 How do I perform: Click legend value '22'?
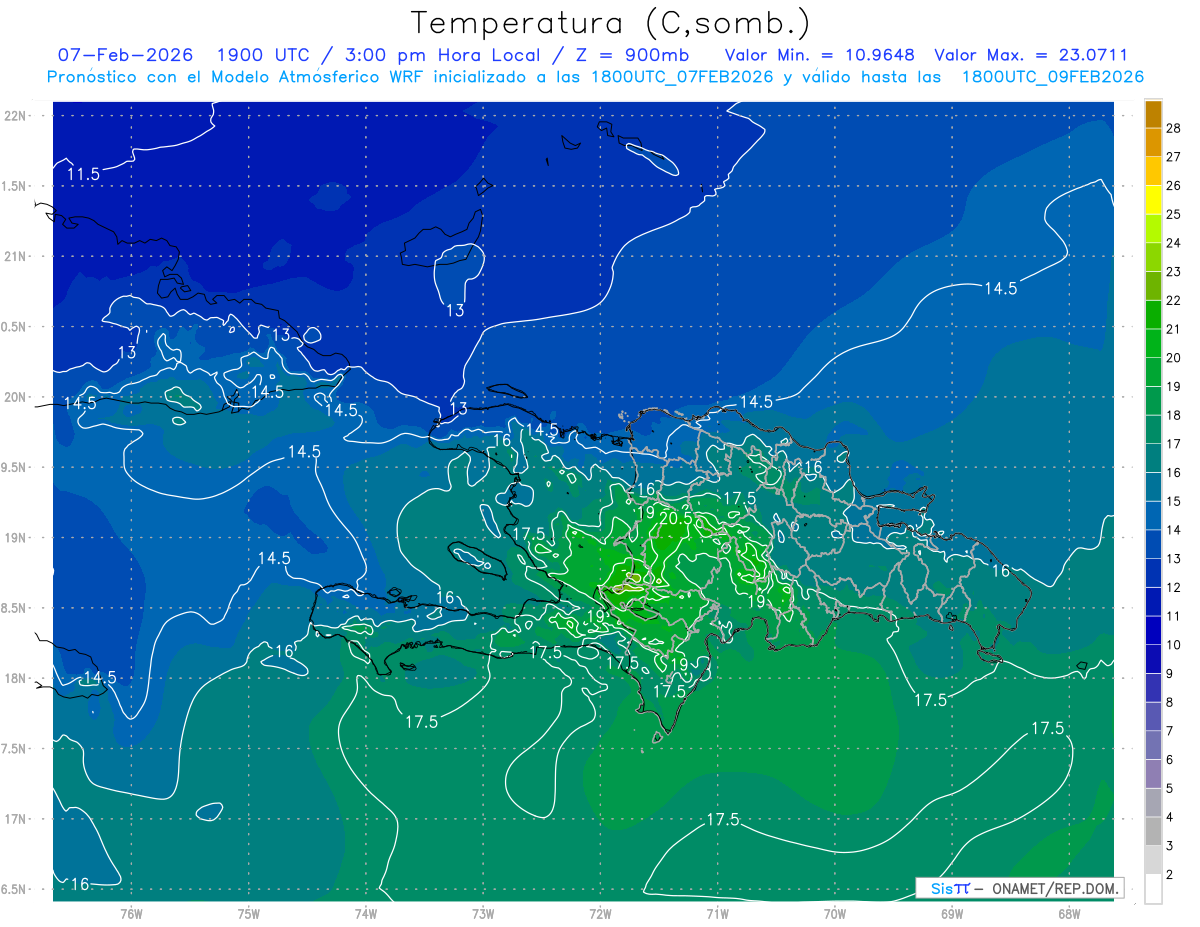(1174, 300)
